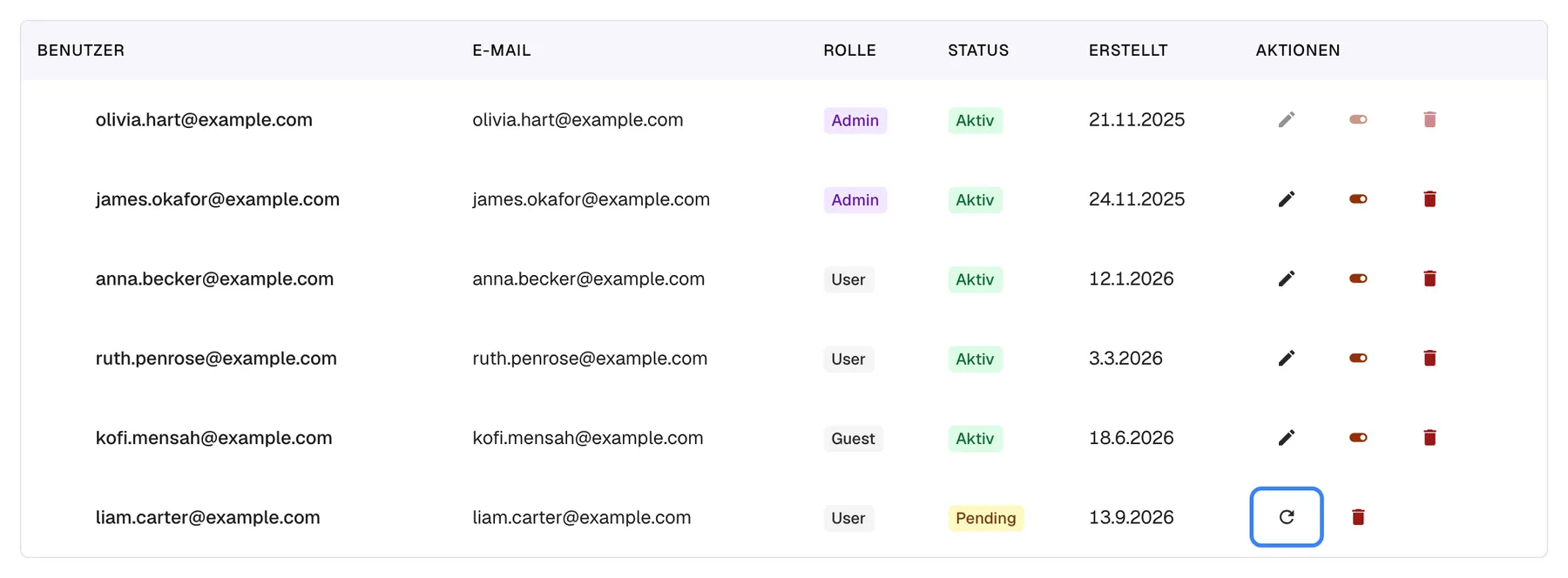Screen dimensions: 1568x578
Task: Click Admin role badge for olivia.hart
Action: pos(855,120)
